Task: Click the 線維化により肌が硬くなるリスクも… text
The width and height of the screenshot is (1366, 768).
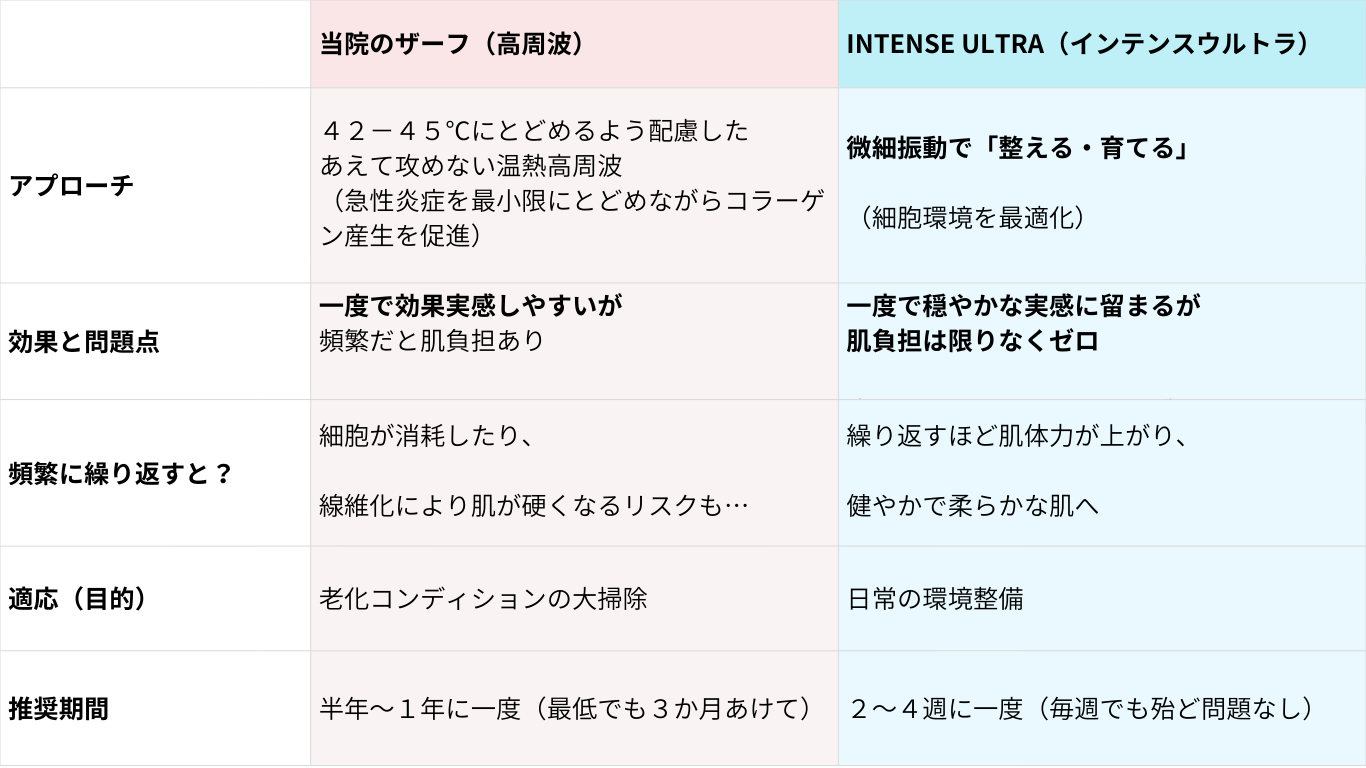Action: (x=534, y=506)
